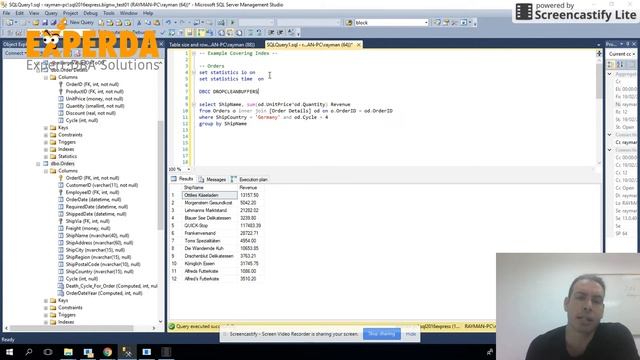Image resolution: width=640 pixels, height=360 pixels.
Task: Click the Undo arrow icon in toolbar
Action: point(168,23)
